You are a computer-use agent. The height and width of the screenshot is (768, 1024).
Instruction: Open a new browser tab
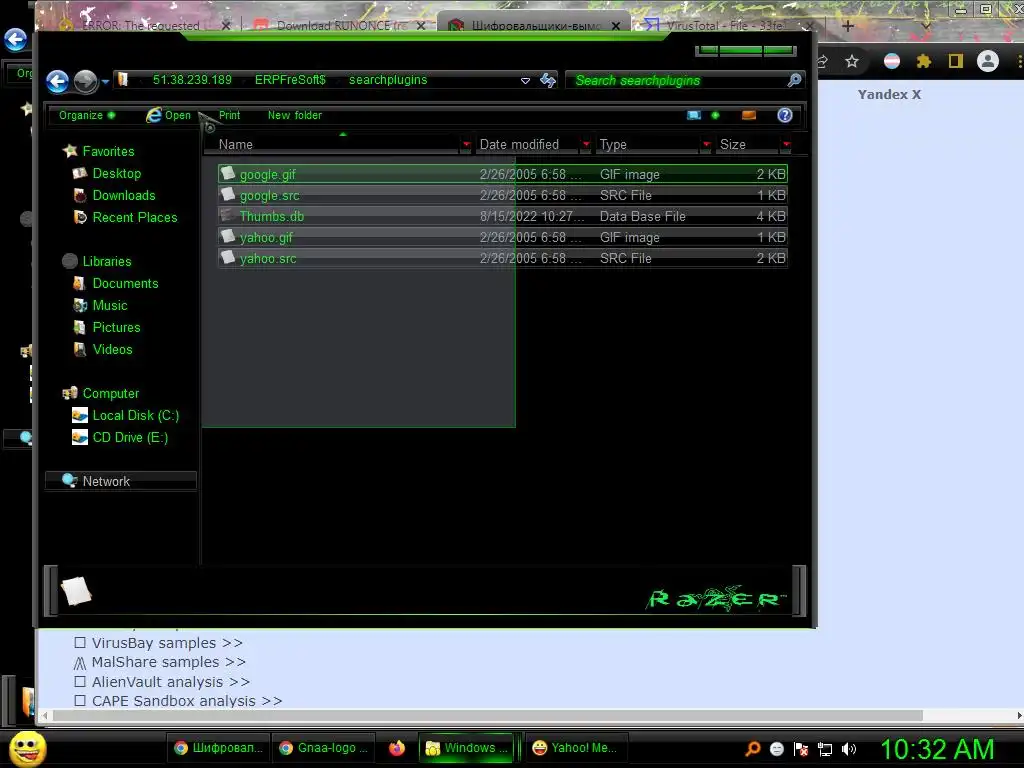point(848,26)
